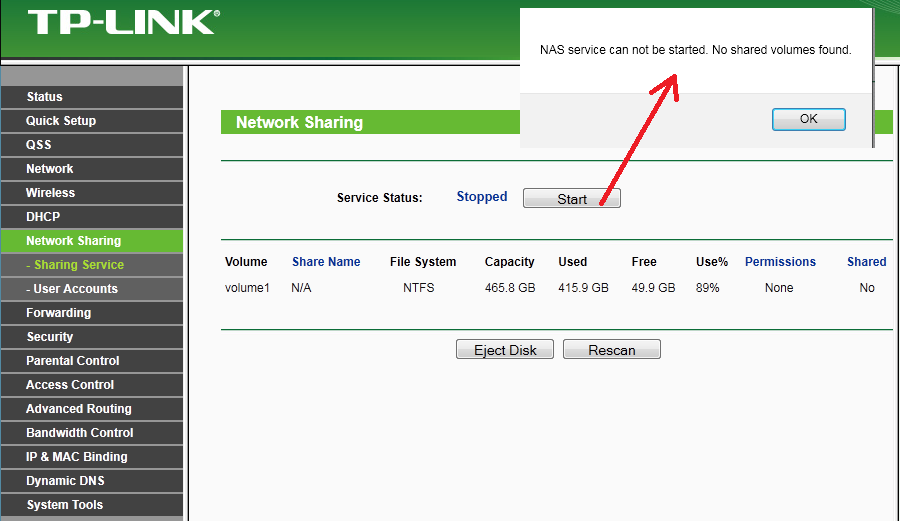
Task: Open the Status menu item
Action: [92, 96]
